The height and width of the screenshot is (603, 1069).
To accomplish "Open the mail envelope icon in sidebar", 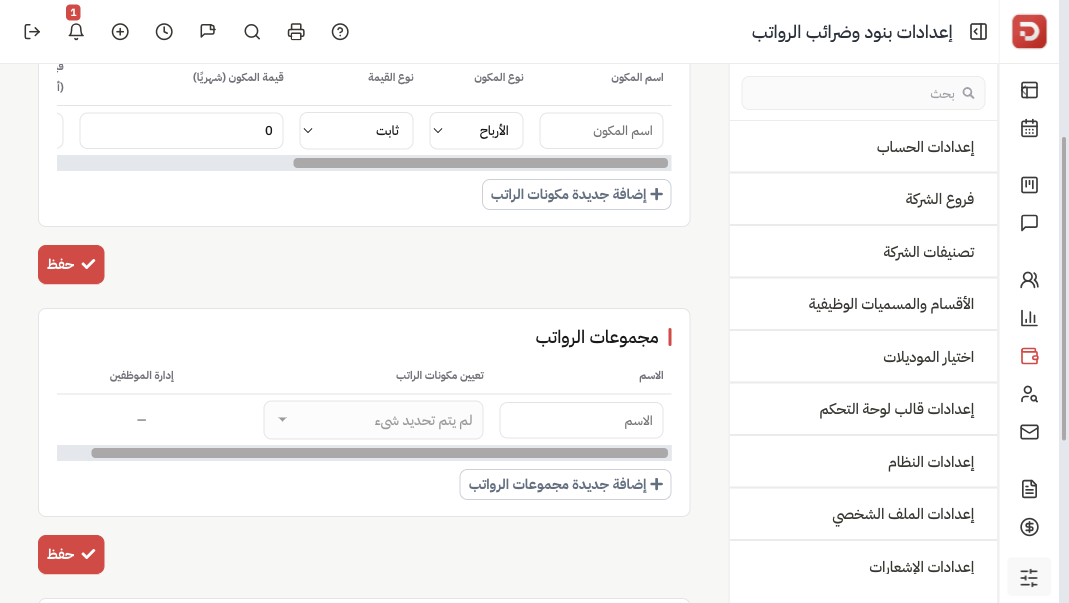I will point(1029,432).
